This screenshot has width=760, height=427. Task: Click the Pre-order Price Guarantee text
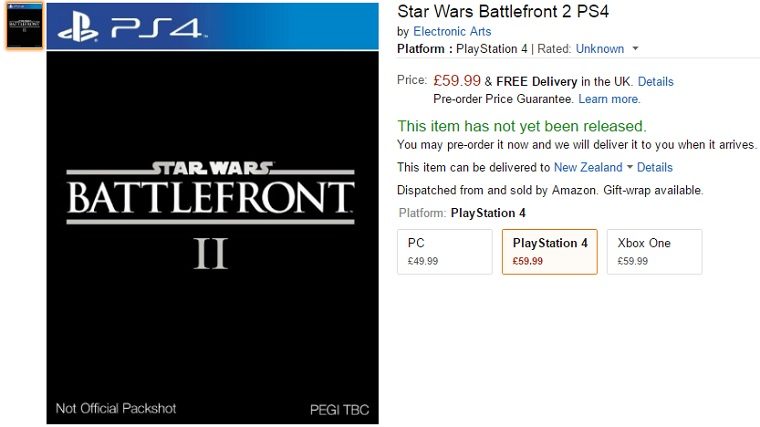tap(503, 99)
